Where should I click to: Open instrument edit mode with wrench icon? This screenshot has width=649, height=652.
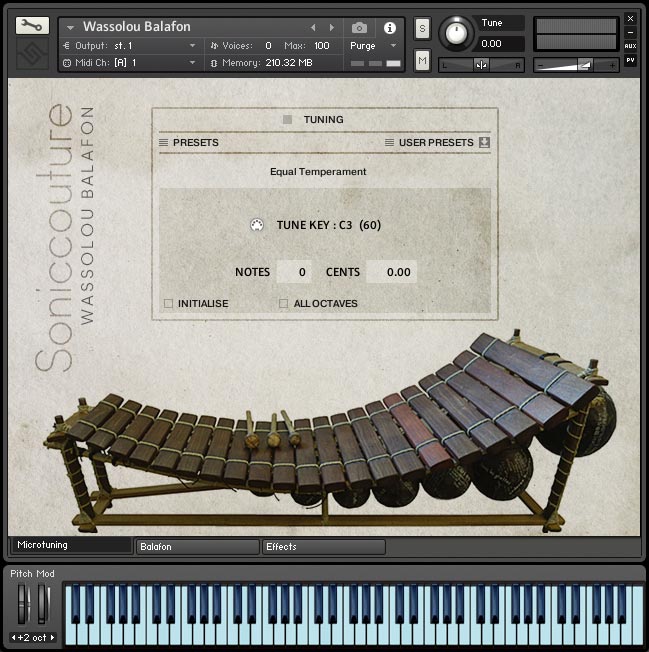tap(32, 26)
